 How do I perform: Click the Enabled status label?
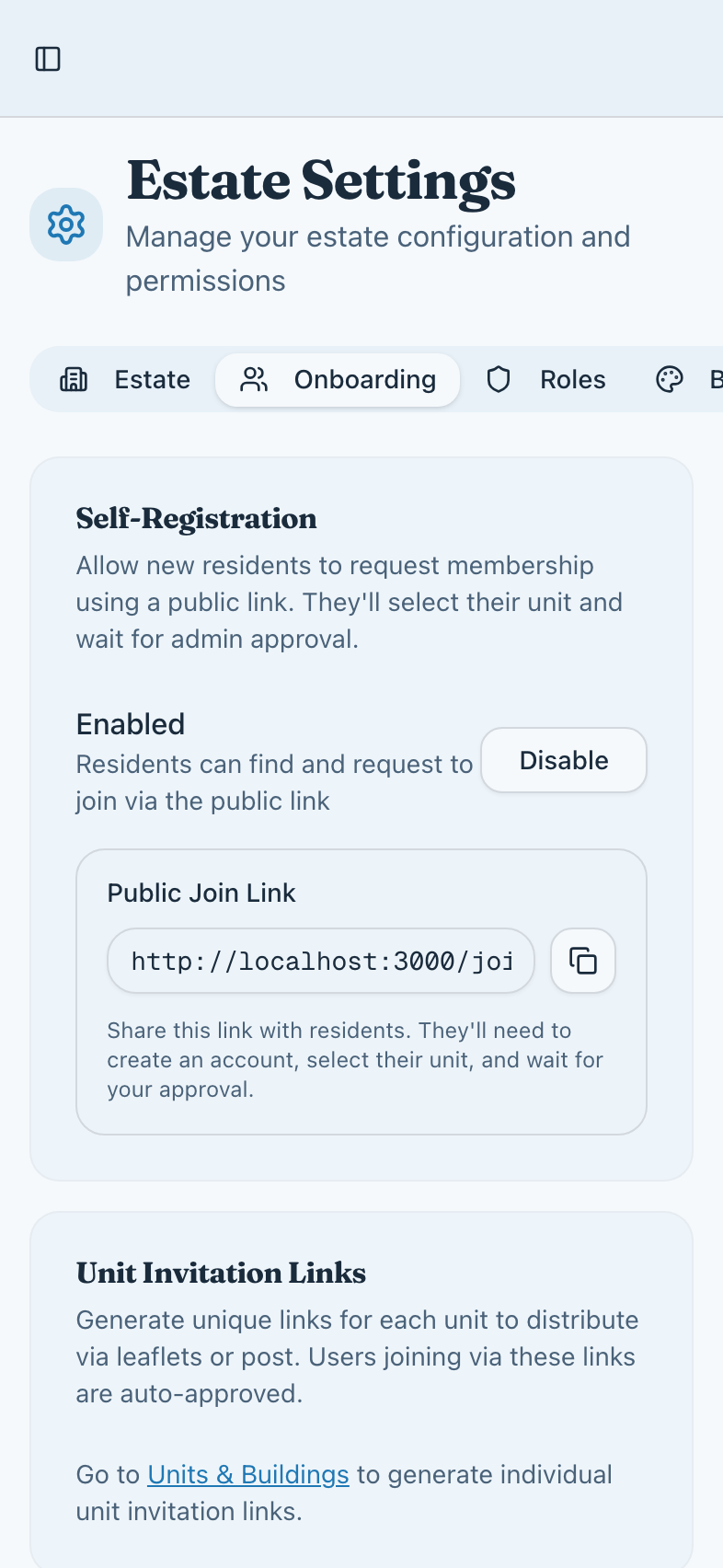(x=130, y=724)
